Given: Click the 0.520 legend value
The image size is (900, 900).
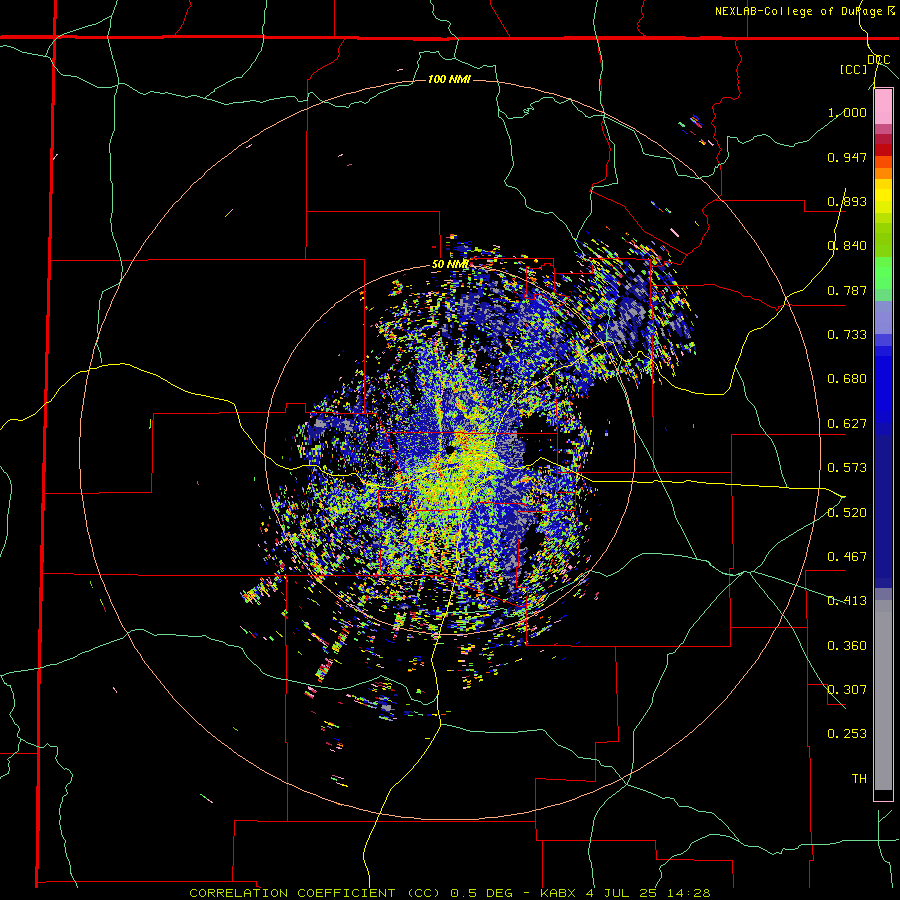Looking at the screenshot, I should pos(847,513).
